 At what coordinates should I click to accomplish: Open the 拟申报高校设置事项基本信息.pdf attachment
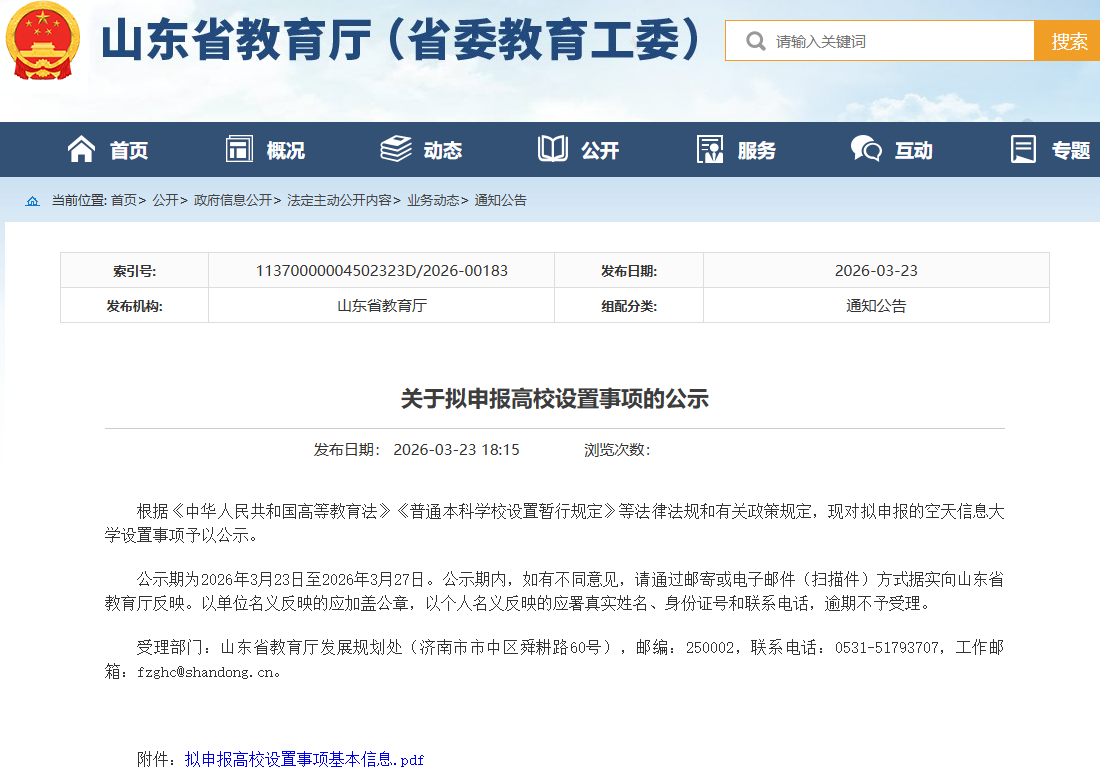pos(304,759)
